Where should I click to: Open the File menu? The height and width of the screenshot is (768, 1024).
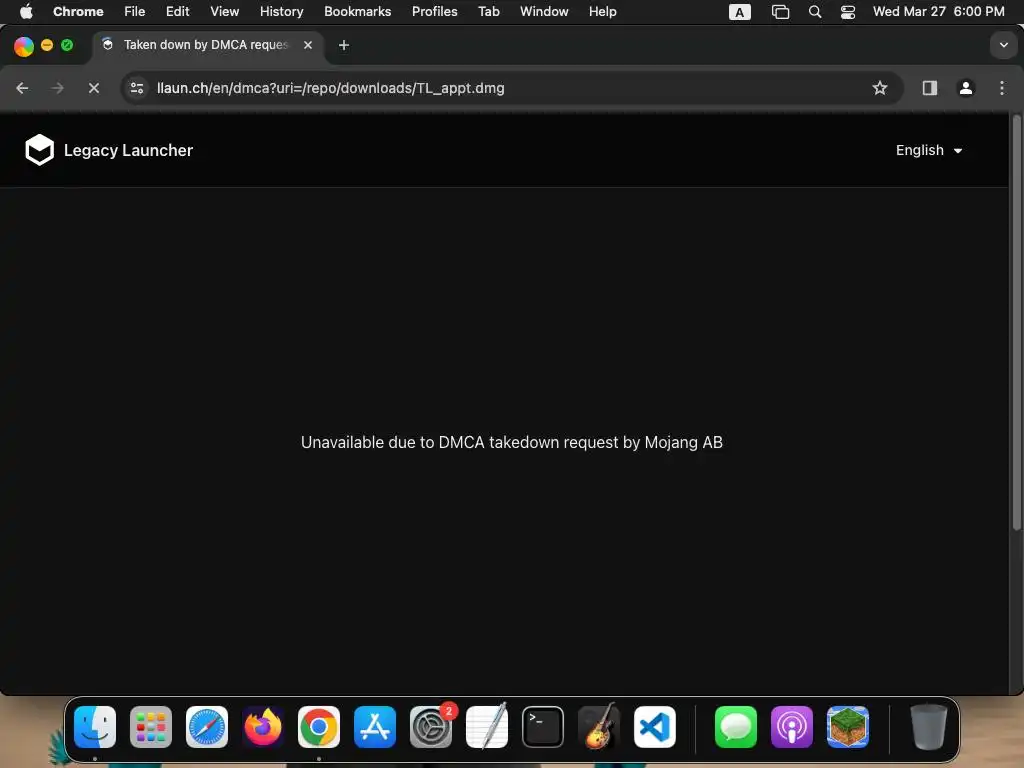[135, 12]
